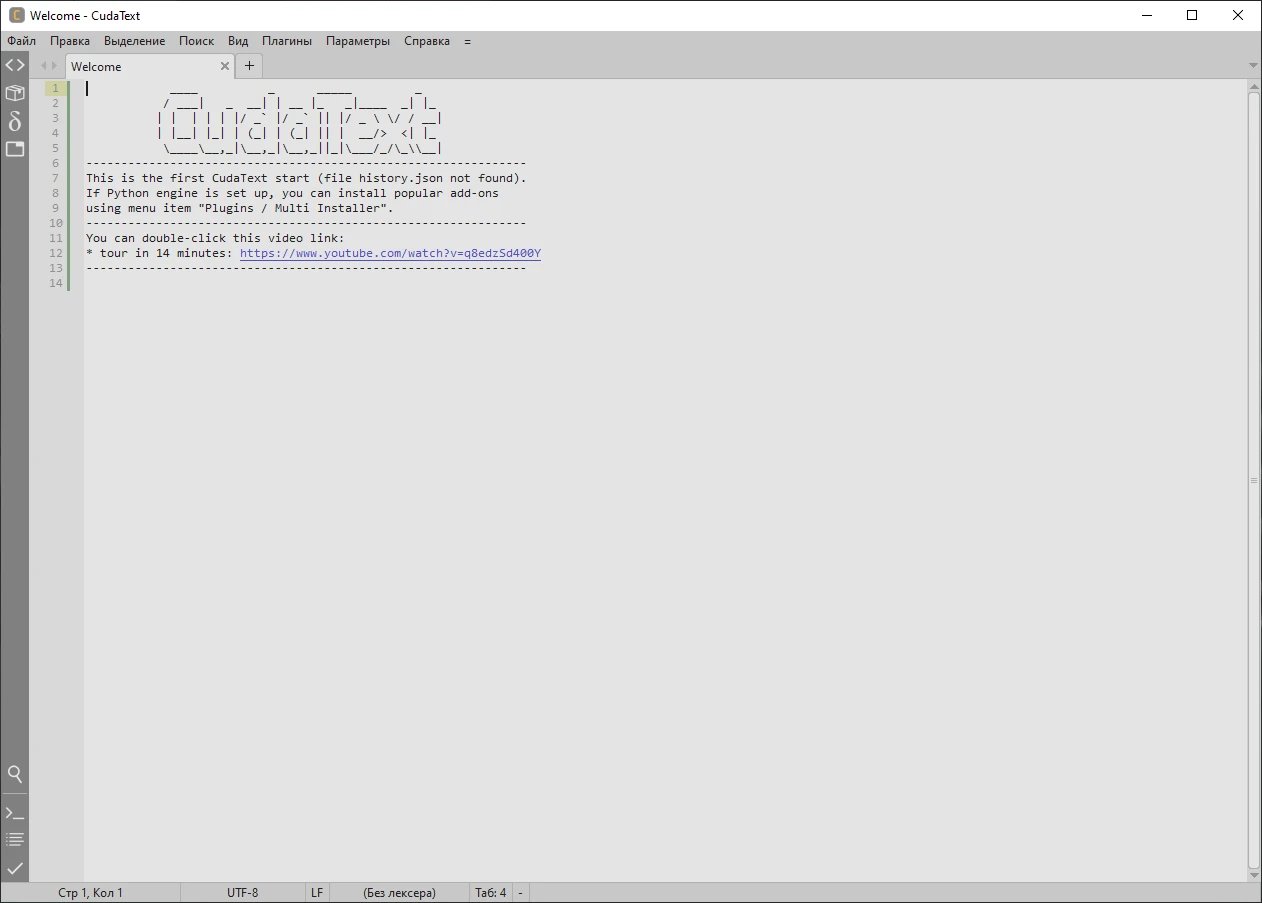Open the Tabs list sidebar icon
Viewport: 1262px width, 903px height.
point(14,149)
